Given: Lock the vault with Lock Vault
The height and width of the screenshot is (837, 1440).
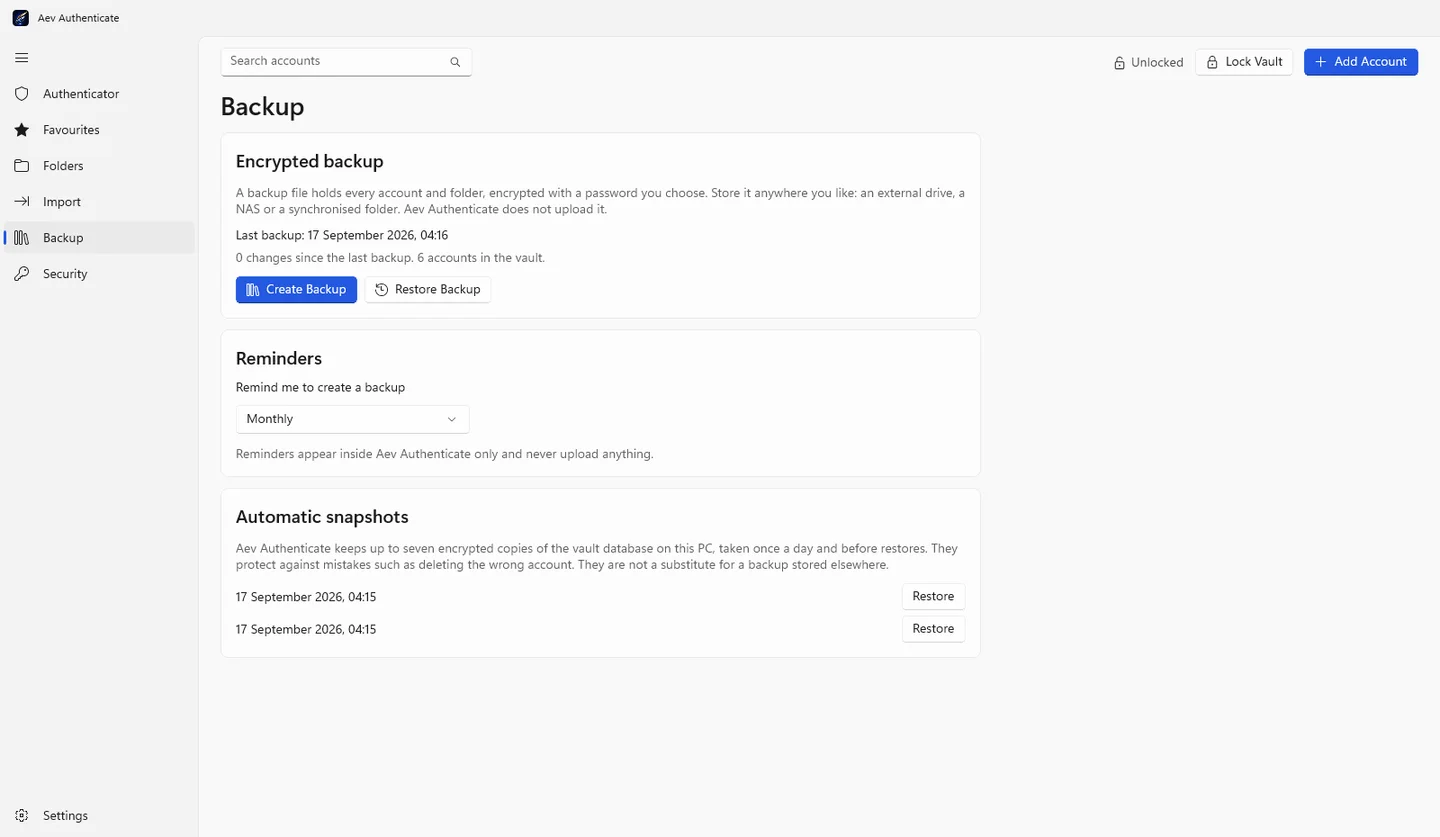Looking at the screenshot, I should [x=1244, y=62].
